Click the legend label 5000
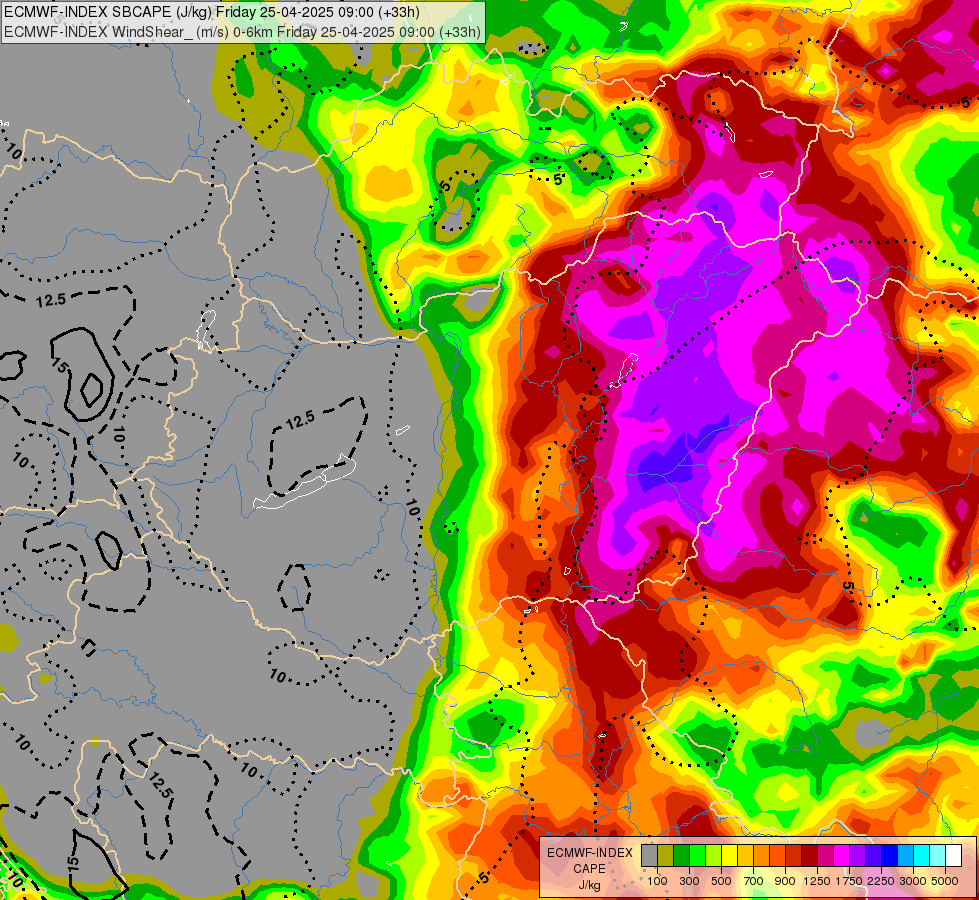Viewport: 979px width, 900px height. tap(945, 881)
